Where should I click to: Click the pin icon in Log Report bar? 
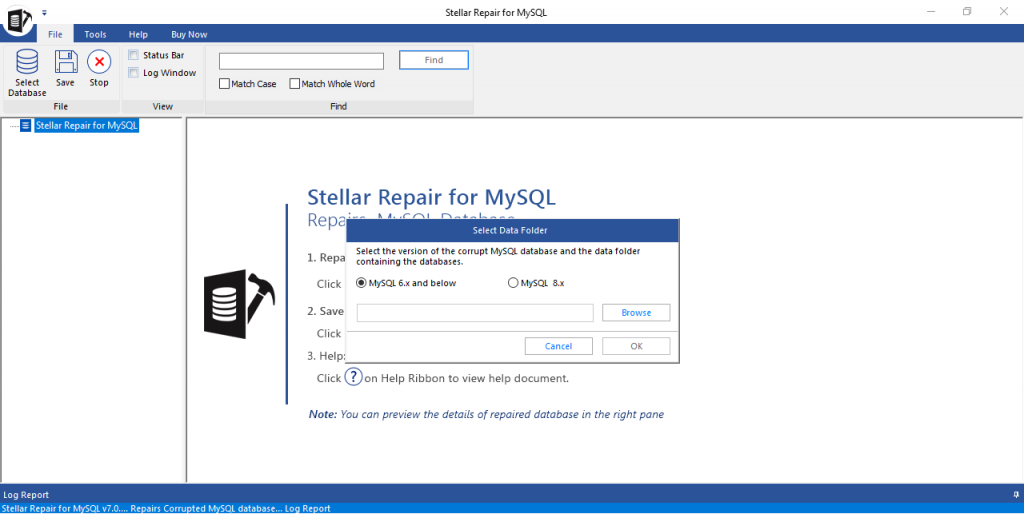point(1016,494)
